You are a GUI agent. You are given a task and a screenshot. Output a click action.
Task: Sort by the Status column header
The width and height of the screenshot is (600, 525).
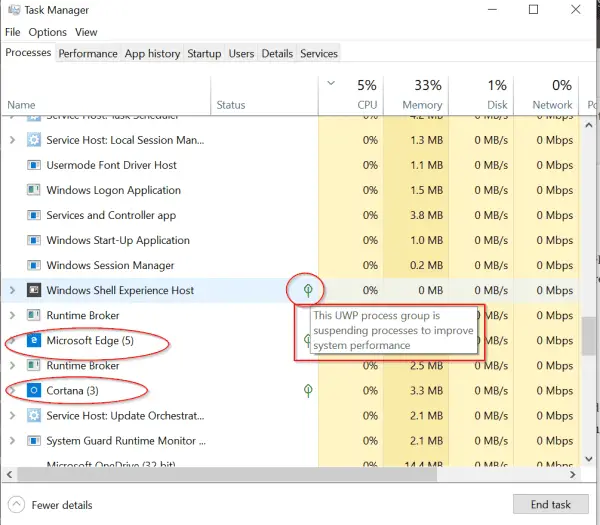tap(264, 96)
